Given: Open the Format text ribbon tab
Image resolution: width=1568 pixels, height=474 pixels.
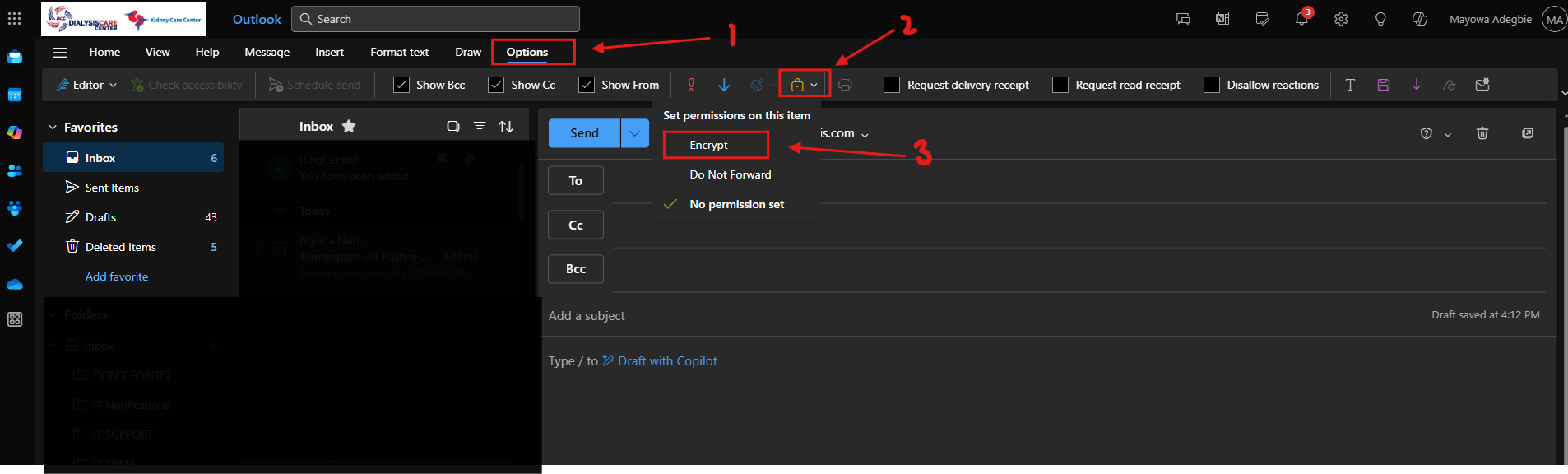Looking at the screenshot, I should point(400,52).
